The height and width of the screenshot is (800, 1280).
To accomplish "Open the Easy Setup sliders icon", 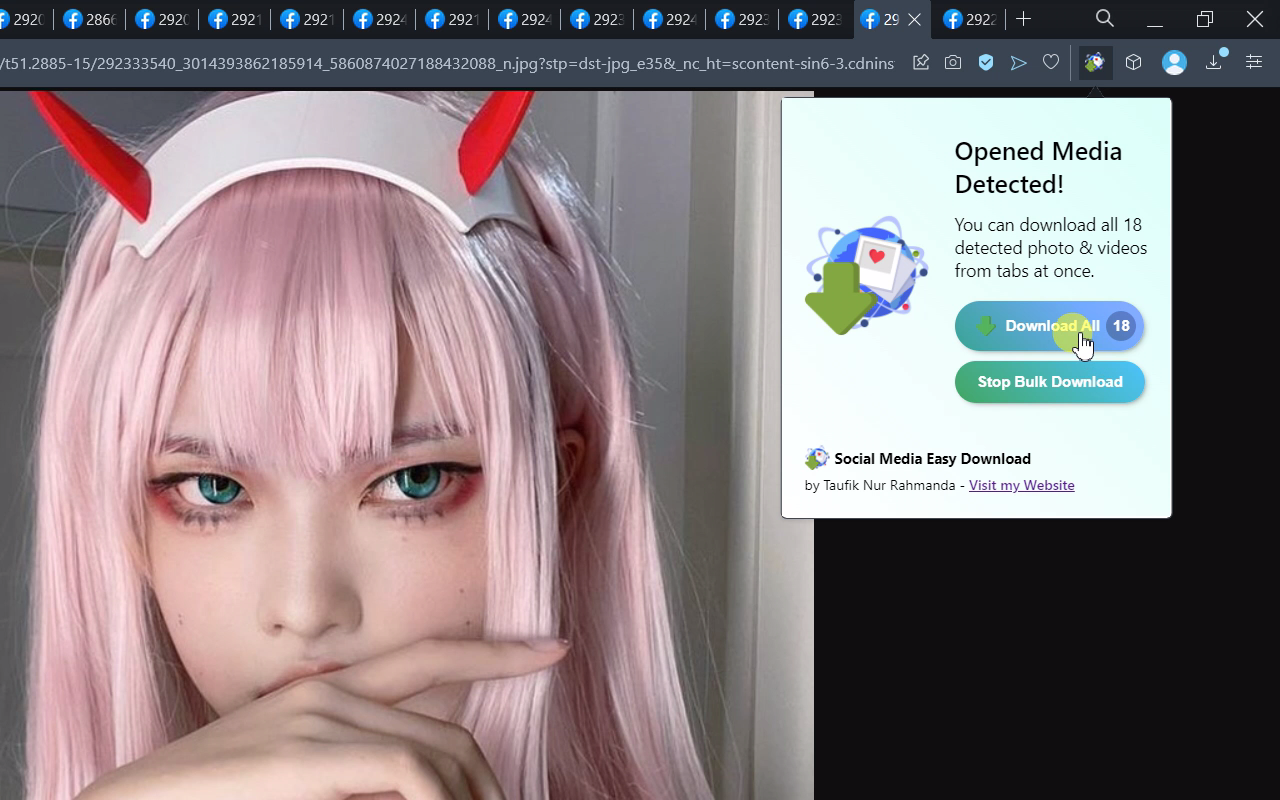I will [x=1254, y=62].
